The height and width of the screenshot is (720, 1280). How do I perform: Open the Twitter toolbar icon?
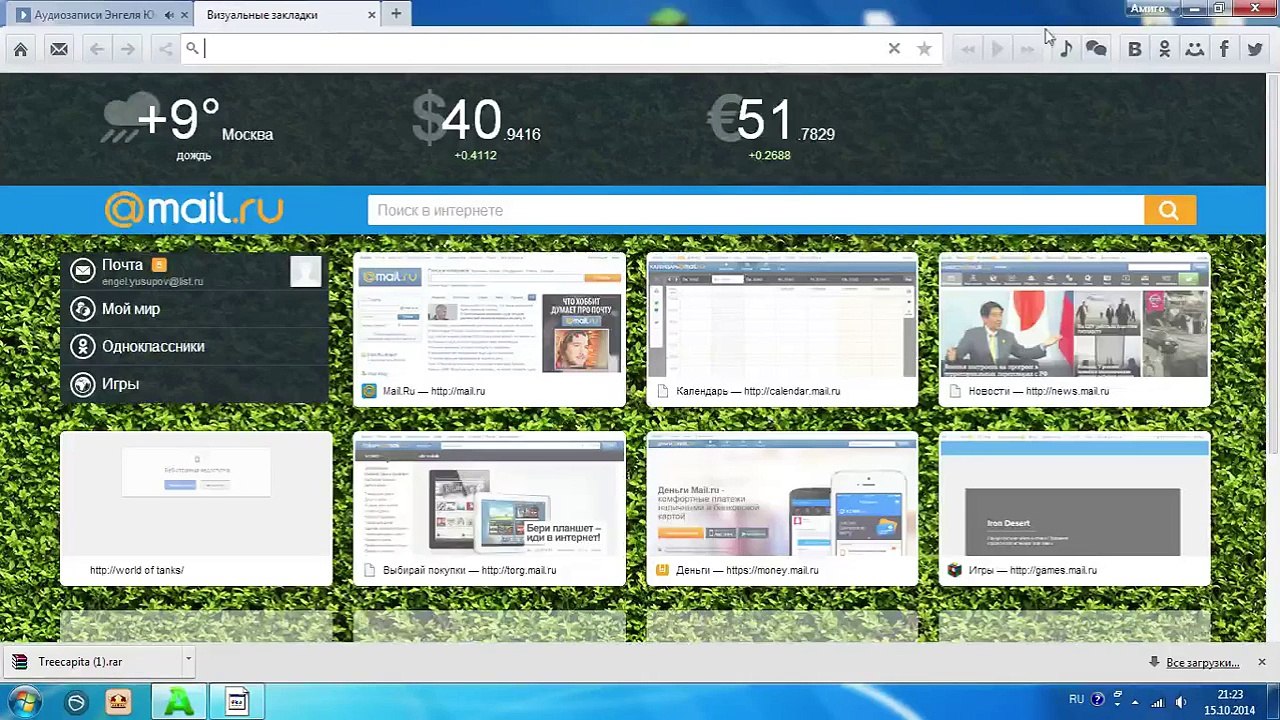pyautogui.click(x=1254, y=49)
